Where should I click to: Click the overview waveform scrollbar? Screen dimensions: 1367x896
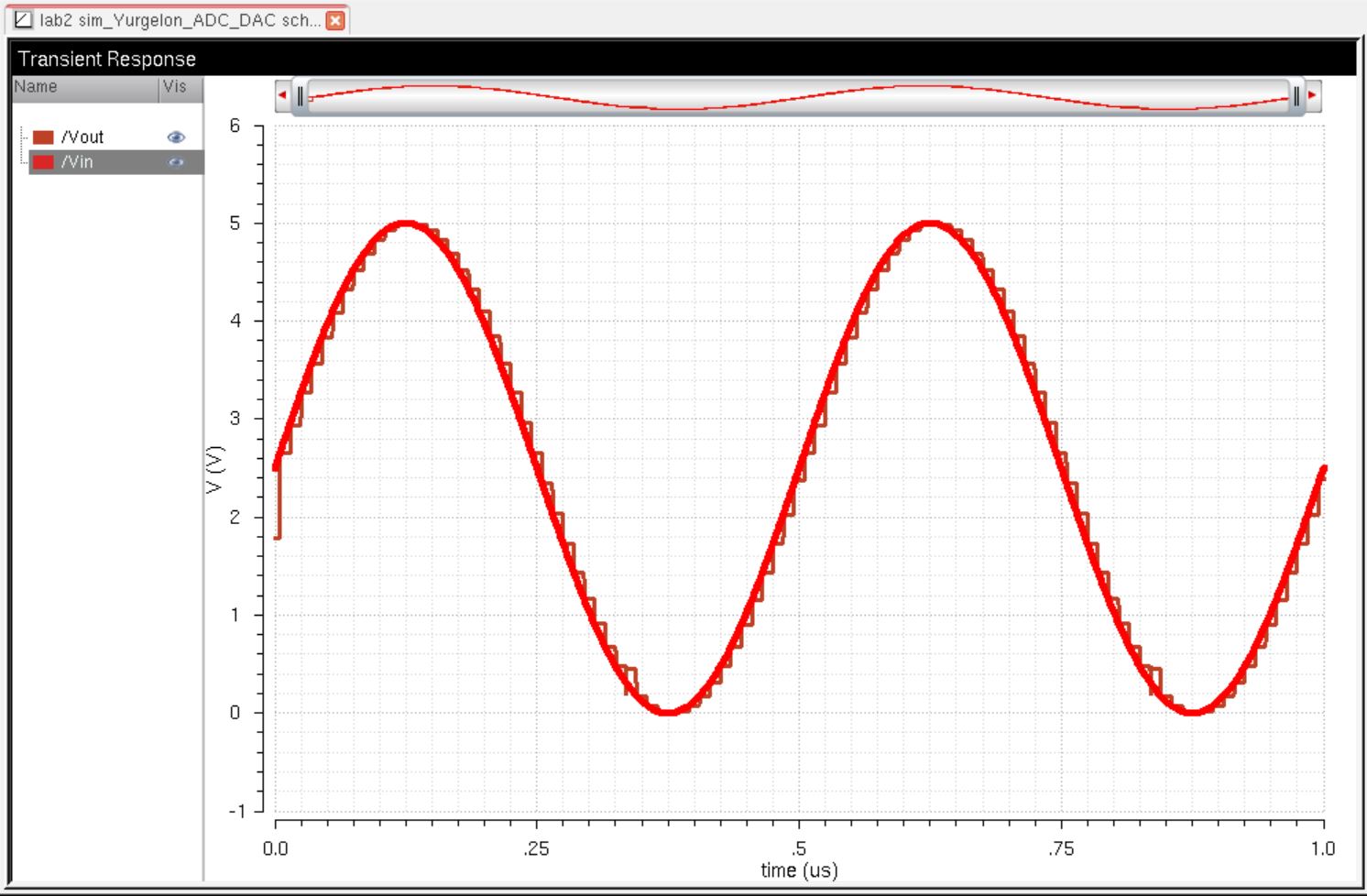pos(798,95)
